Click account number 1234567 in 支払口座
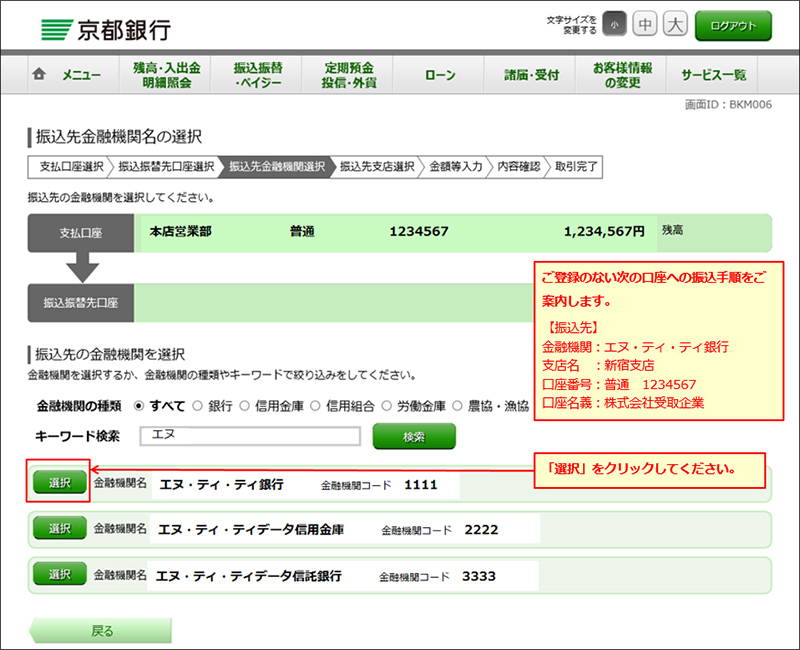 pyautogui.click(x=419, y=232)
